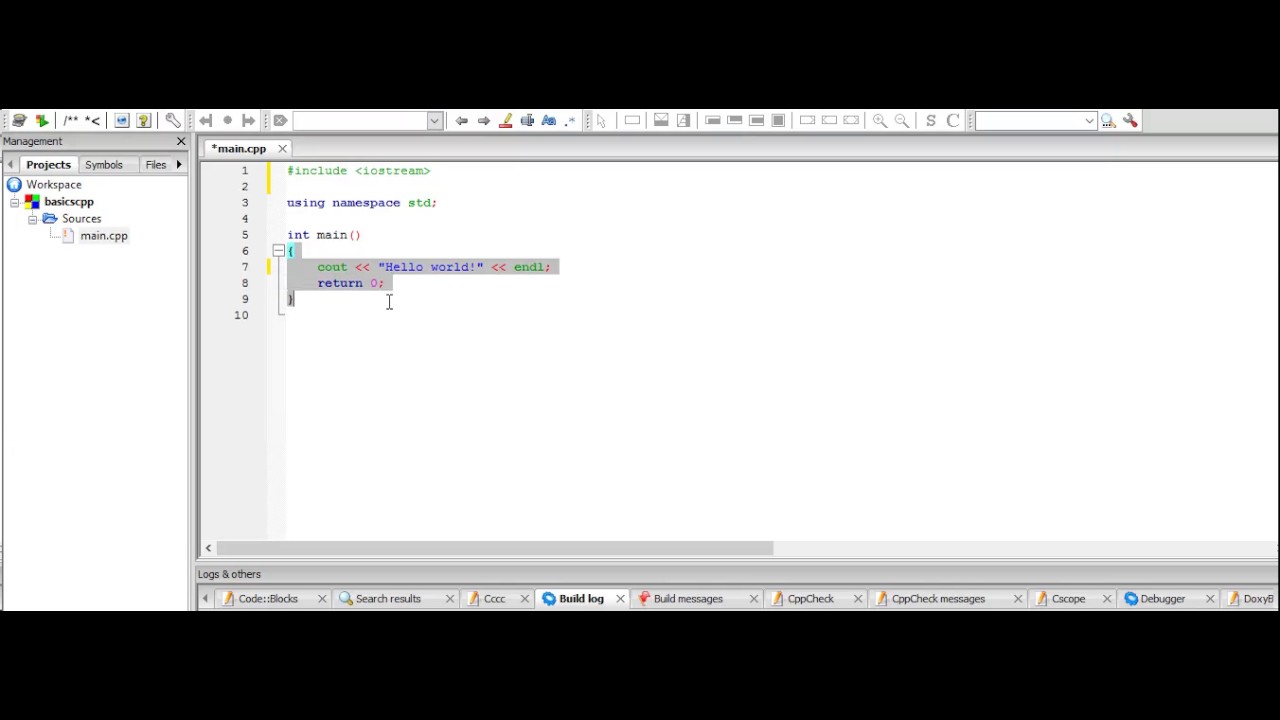
Task: Click 'int main()' on line 5
Action: click(324, 235)
